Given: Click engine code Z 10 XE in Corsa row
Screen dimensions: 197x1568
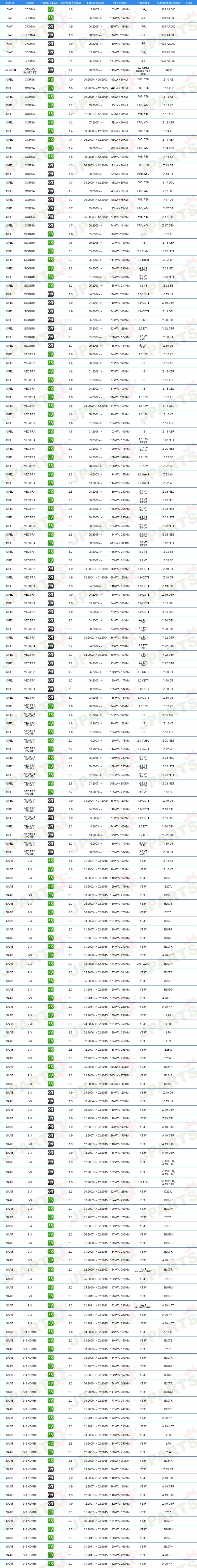Looking at the screenshot, I should coord(169,80).
